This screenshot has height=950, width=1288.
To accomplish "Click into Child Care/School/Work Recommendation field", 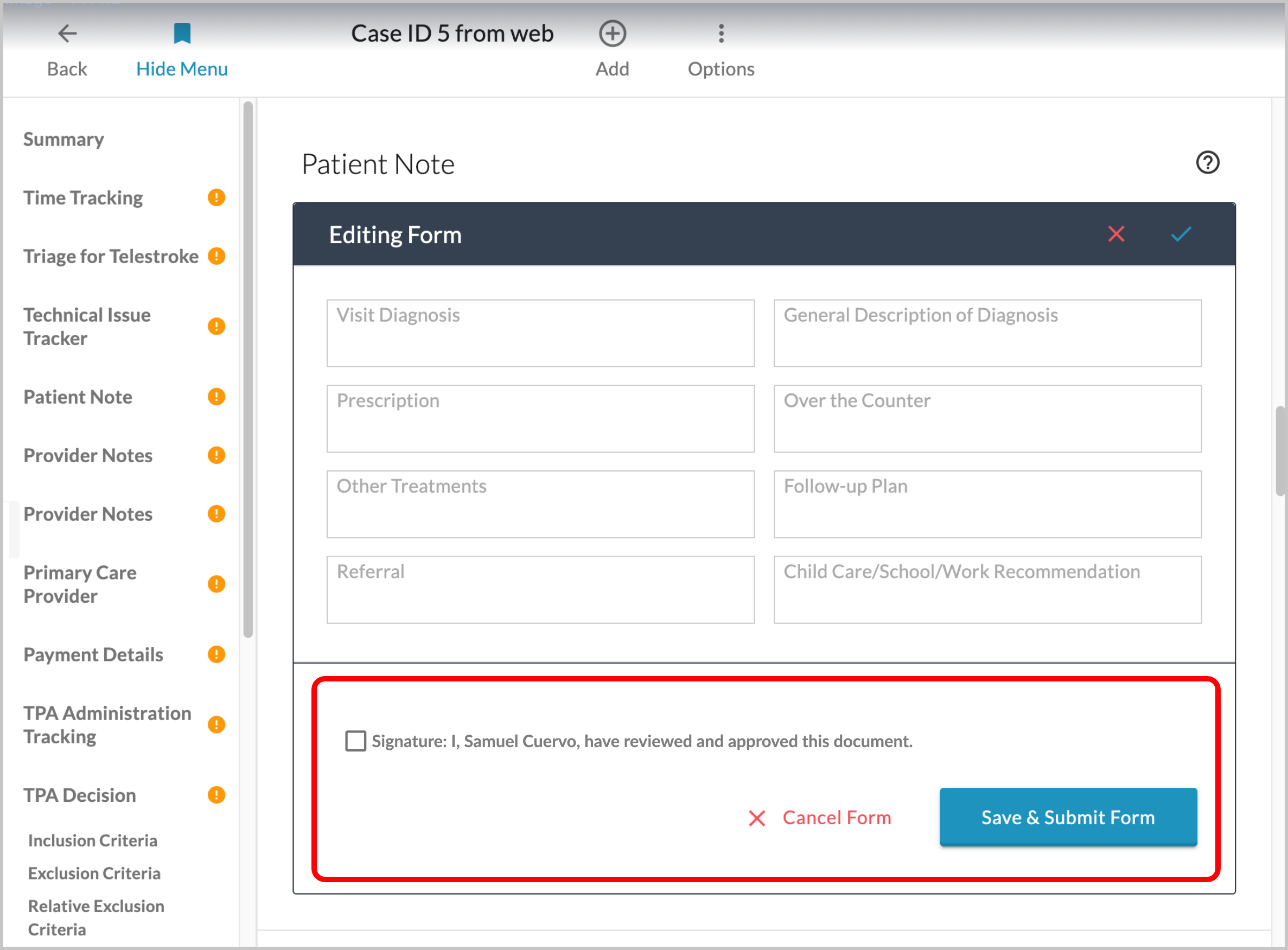I will (x=987, y=589).
